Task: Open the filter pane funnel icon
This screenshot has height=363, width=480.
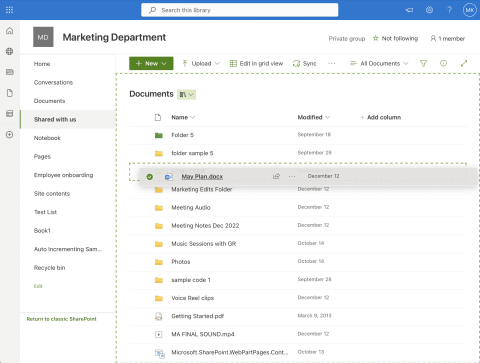Action: (x=423, y=63)
